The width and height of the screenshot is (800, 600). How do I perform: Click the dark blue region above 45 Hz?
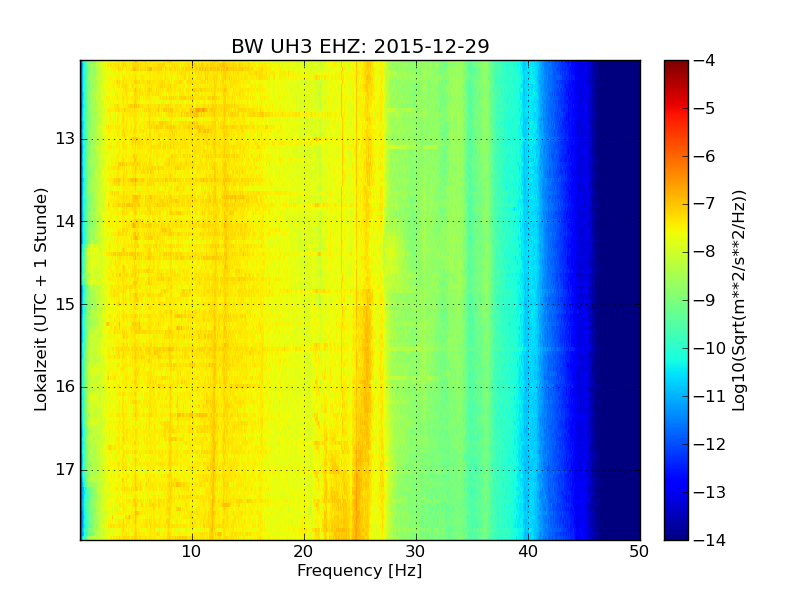tap(616, 300)
